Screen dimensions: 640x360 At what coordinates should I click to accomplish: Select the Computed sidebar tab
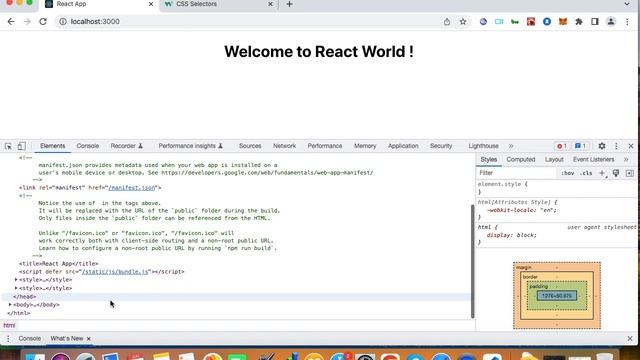point(521,160)
